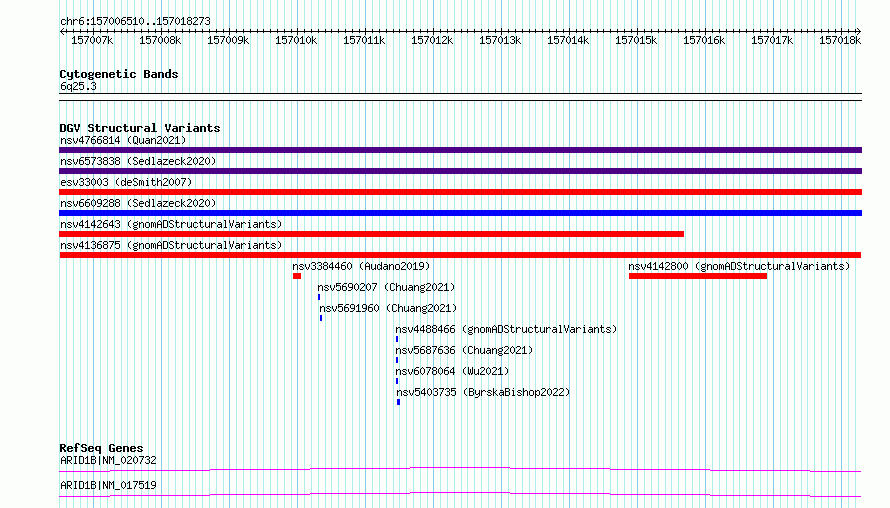Click the DGV Structural Variants track title

[140, 128]
